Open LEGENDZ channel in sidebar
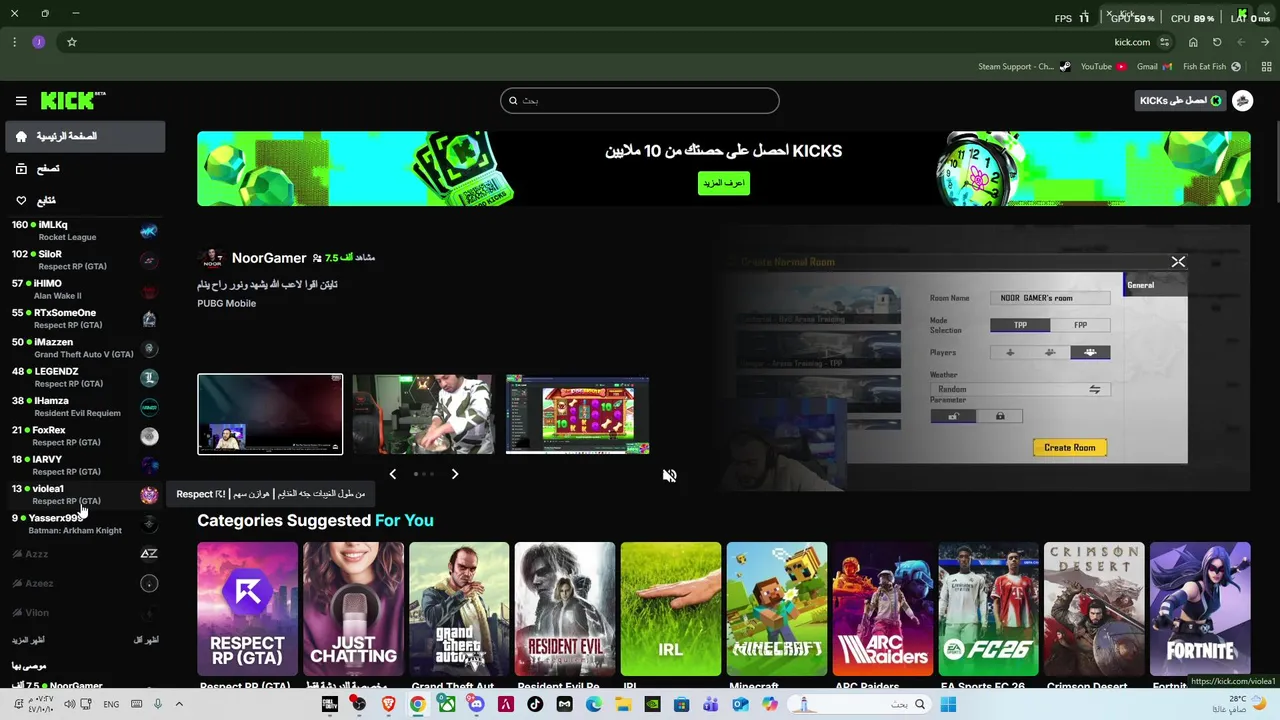 tap(85, 377)
